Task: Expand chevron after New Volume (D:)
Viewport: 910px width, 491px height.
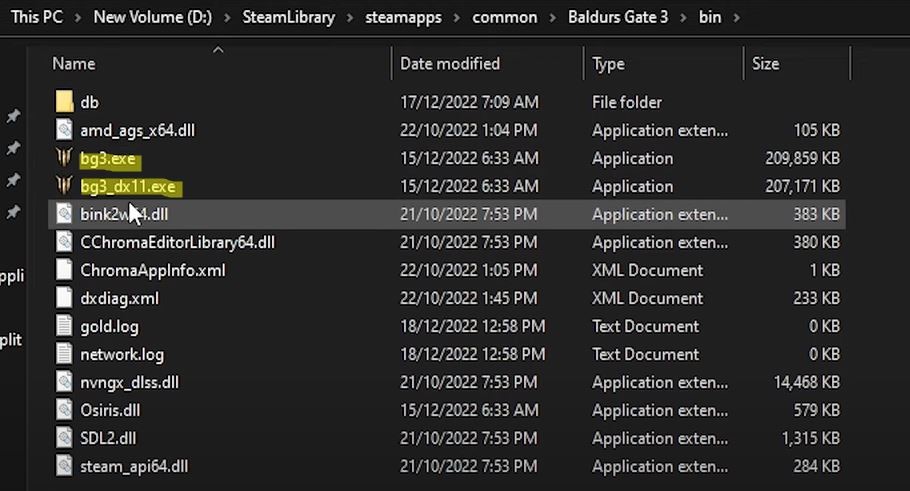Action: click(228, 18)
